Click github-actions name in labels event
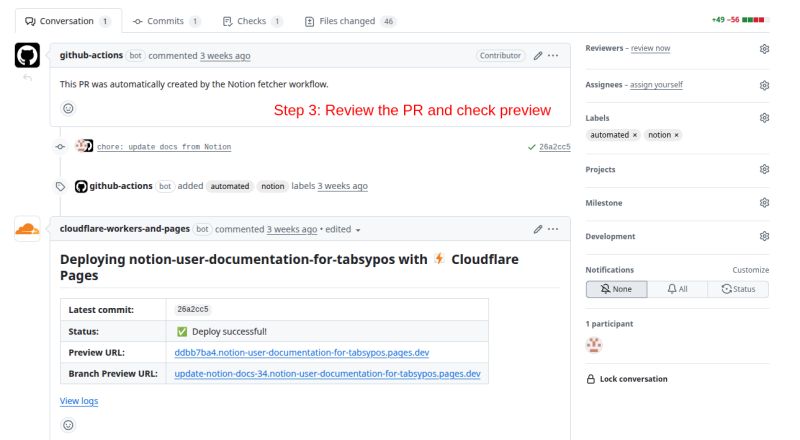 tap(121, 186)
